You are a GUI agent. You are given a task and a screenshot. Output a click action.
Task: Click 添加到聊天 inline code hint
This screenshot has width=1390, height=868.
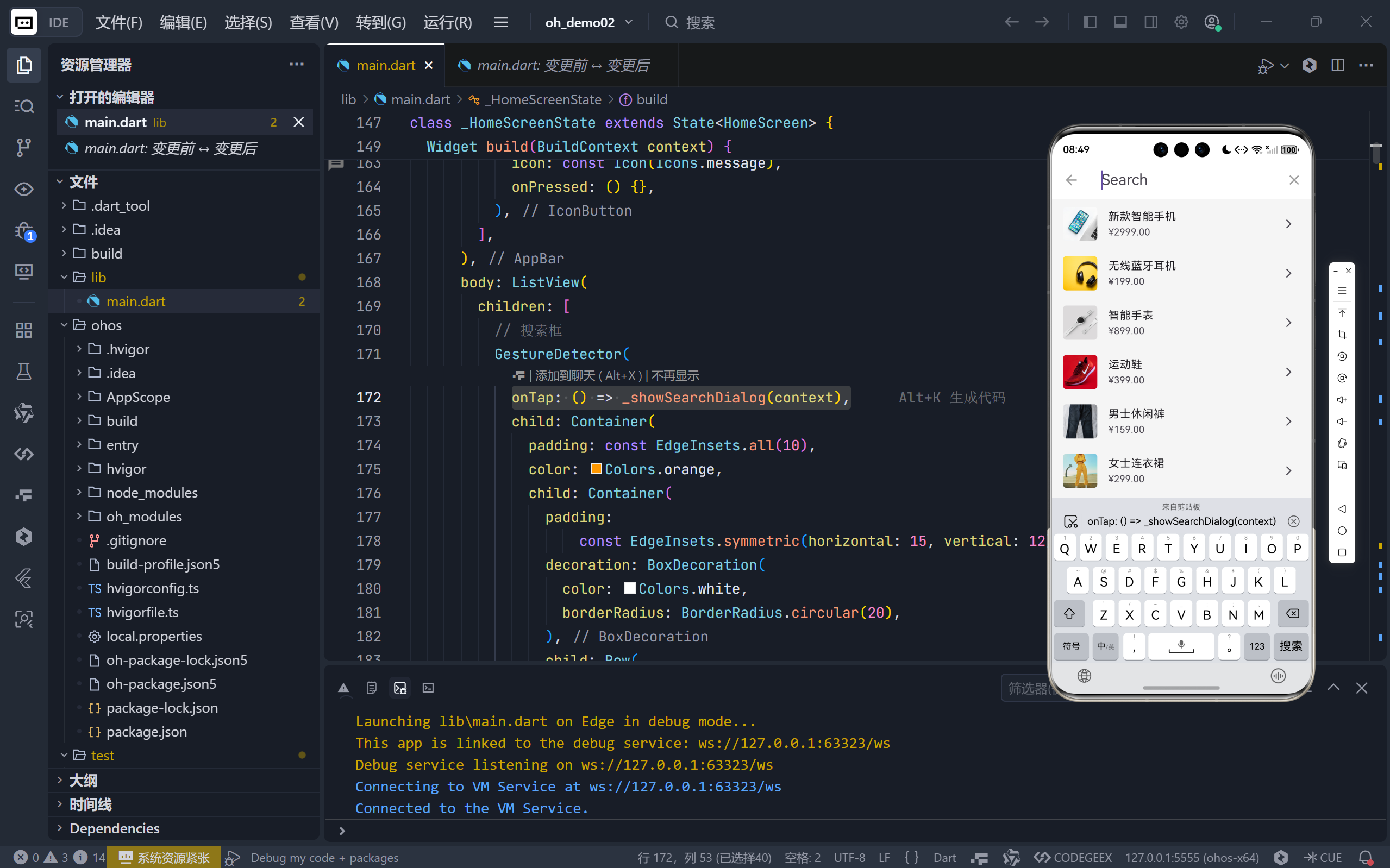565,375
